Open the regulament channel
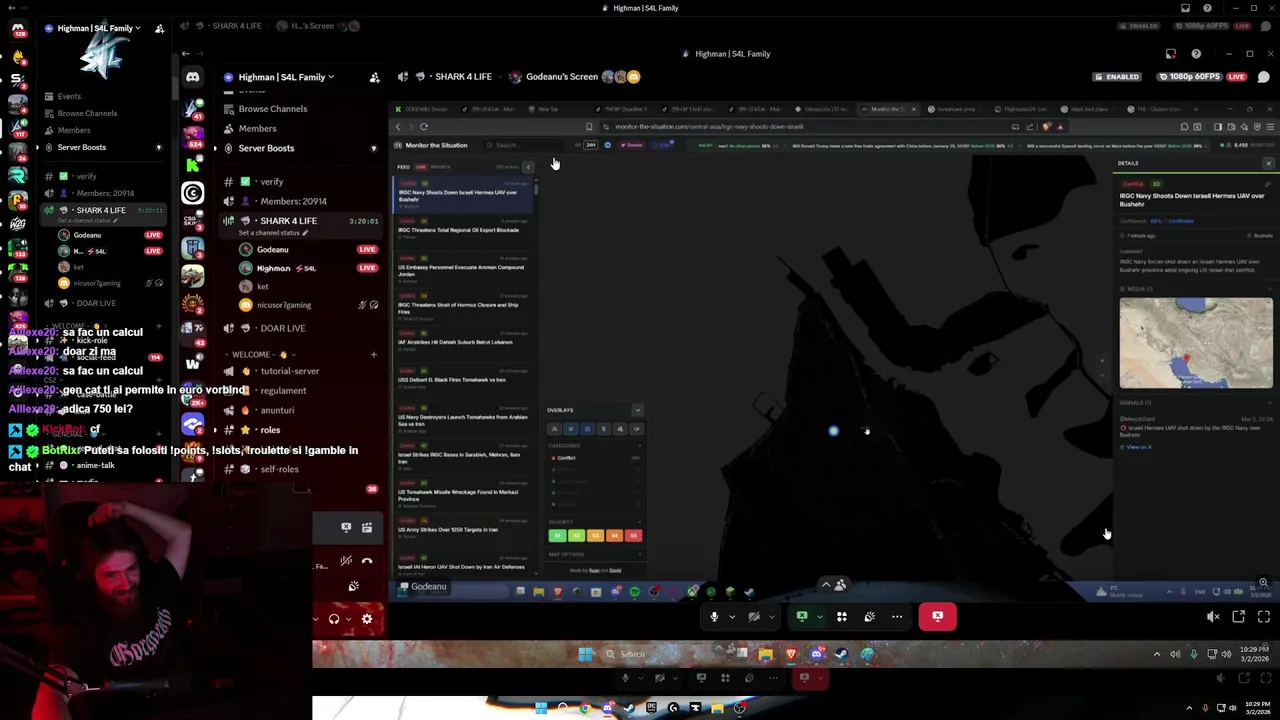Screen dimensions: 1280x720 click(283, 391)
